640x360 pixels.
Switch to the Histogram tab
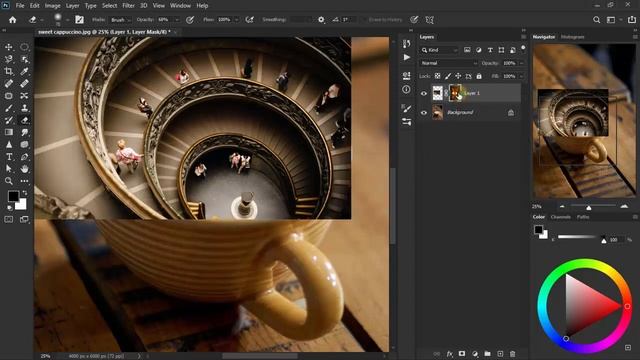[x=573, y=37]
